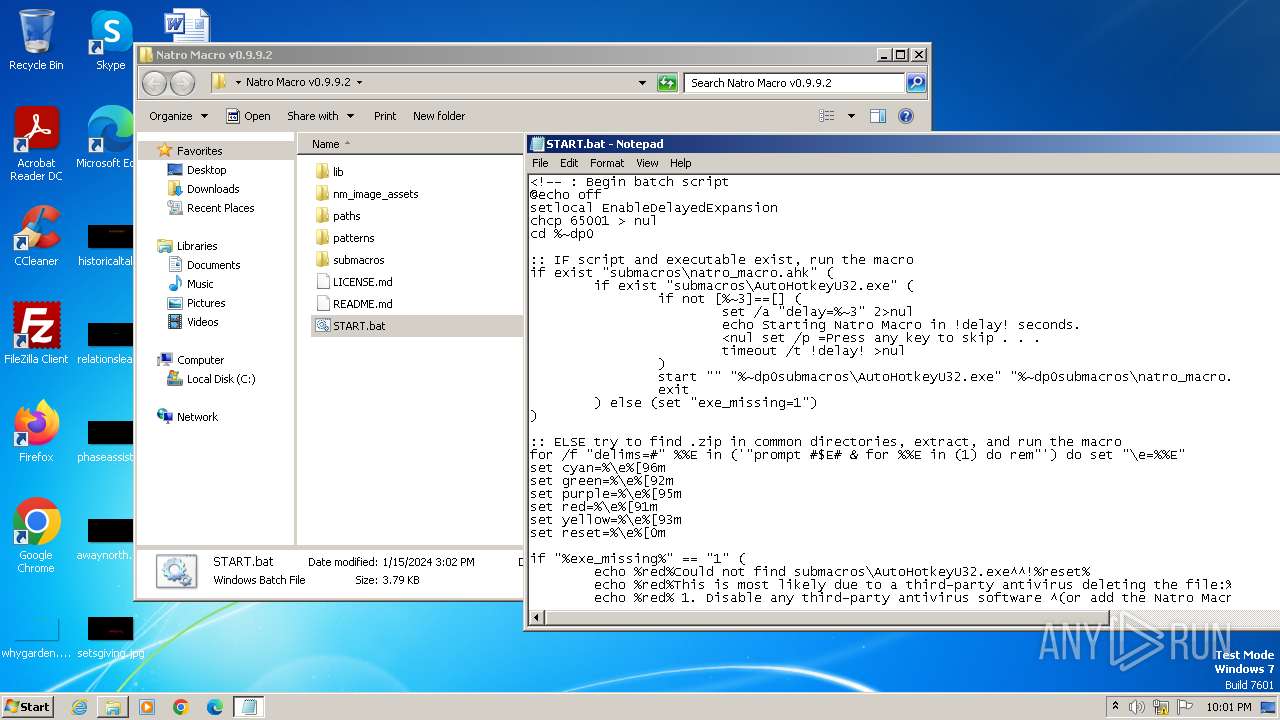Open Notepad View menu

[647, 163]
